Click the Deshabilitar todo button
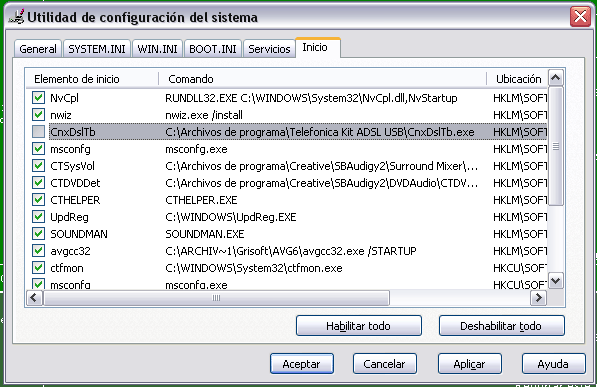 pos(501,326)
